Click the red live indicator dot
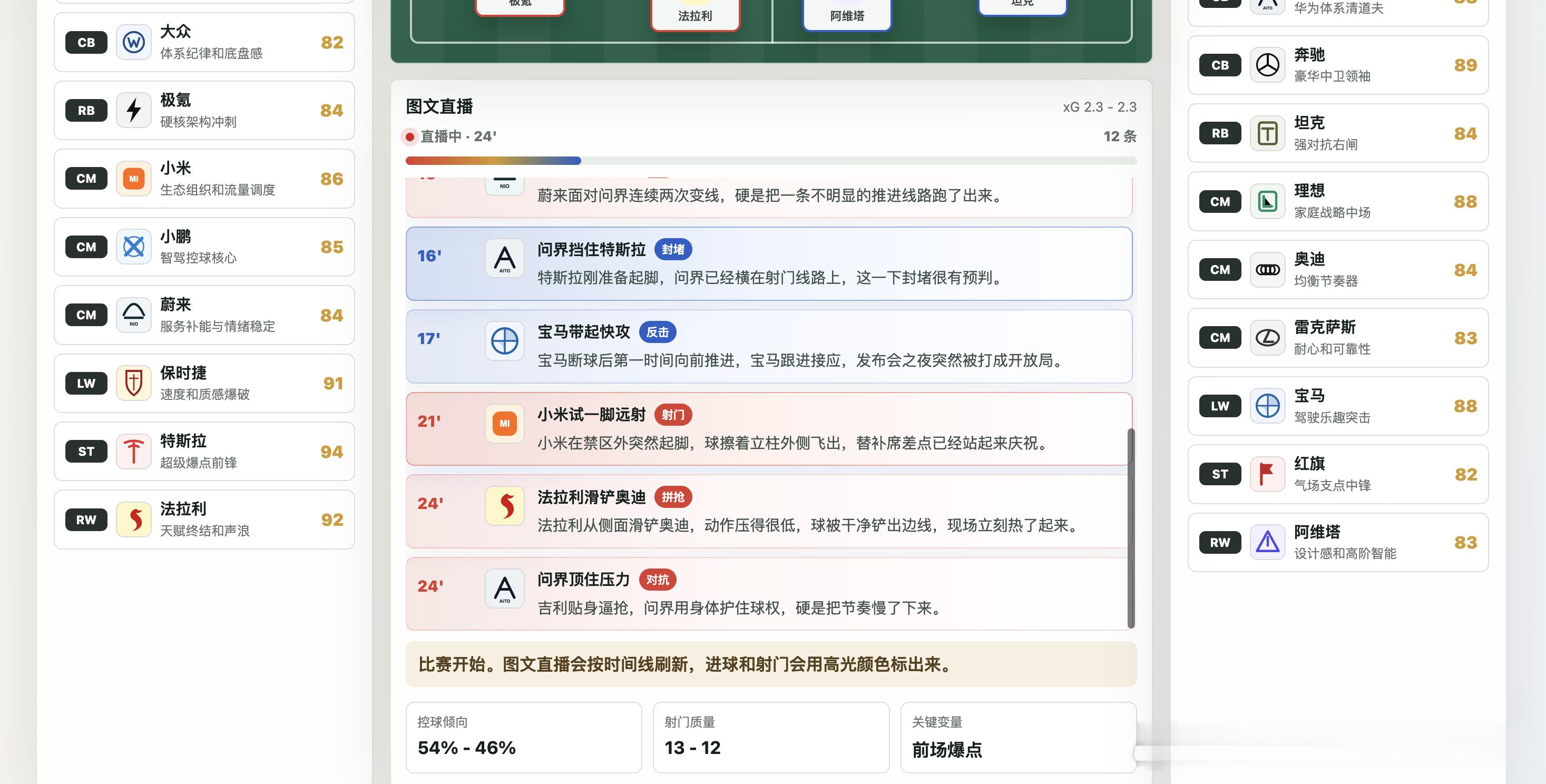The image size is (1546, 784). click(x=410, y=137)
